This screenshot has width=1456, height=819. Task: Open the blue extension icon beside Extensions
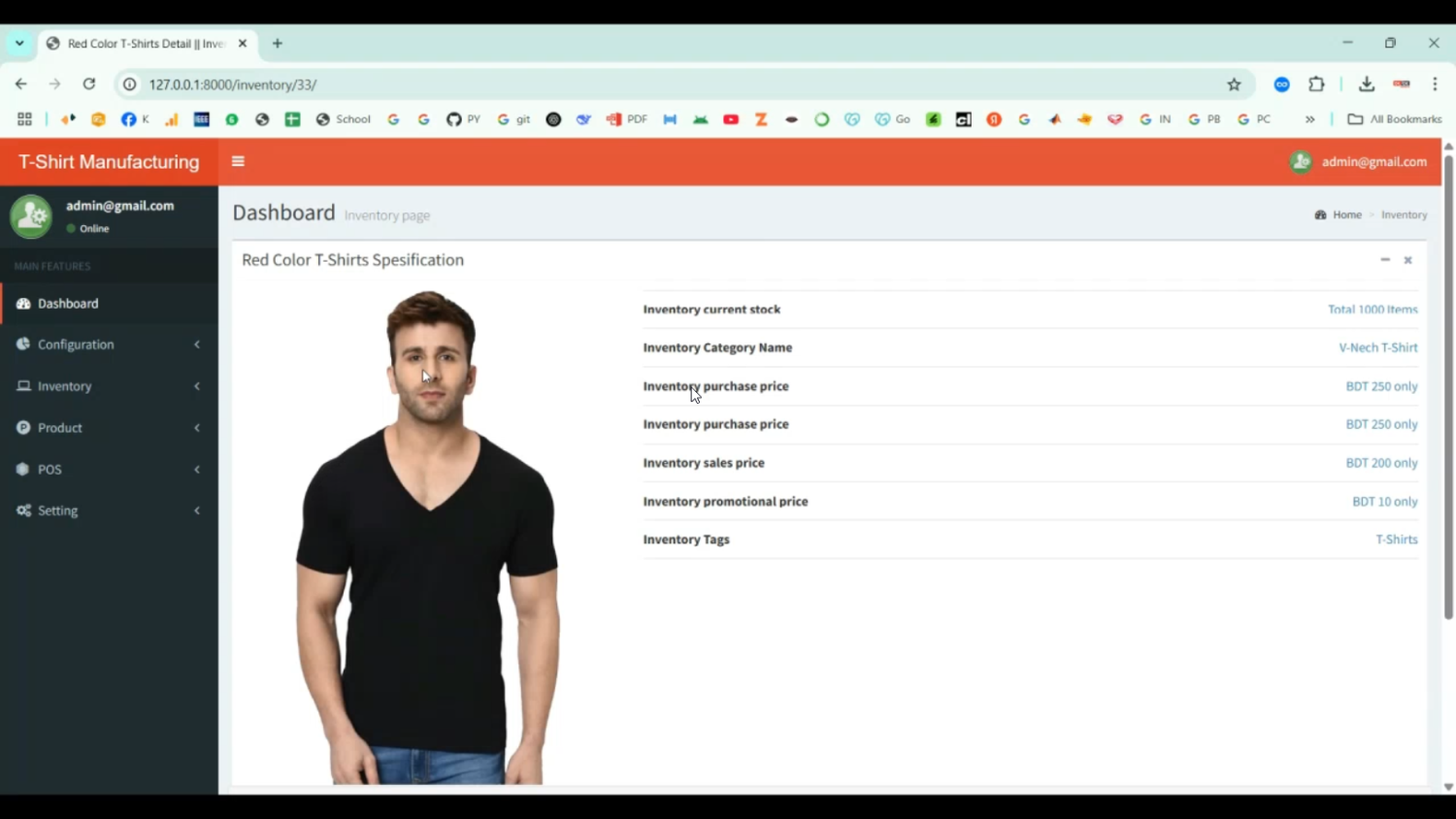point(1282,84)
